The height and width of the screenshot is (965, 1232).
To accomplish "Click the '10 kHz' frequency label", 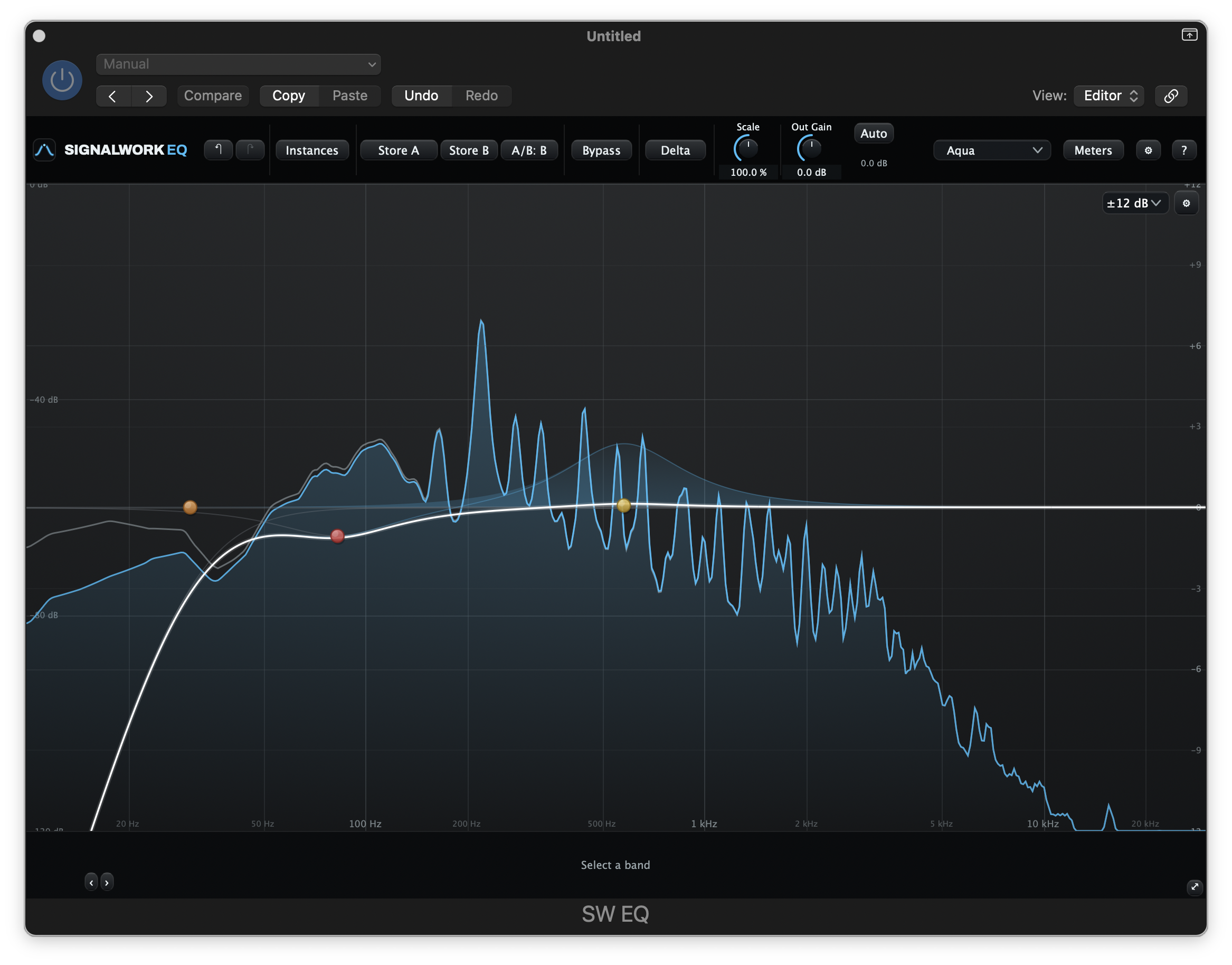I will pos(1043,824).
